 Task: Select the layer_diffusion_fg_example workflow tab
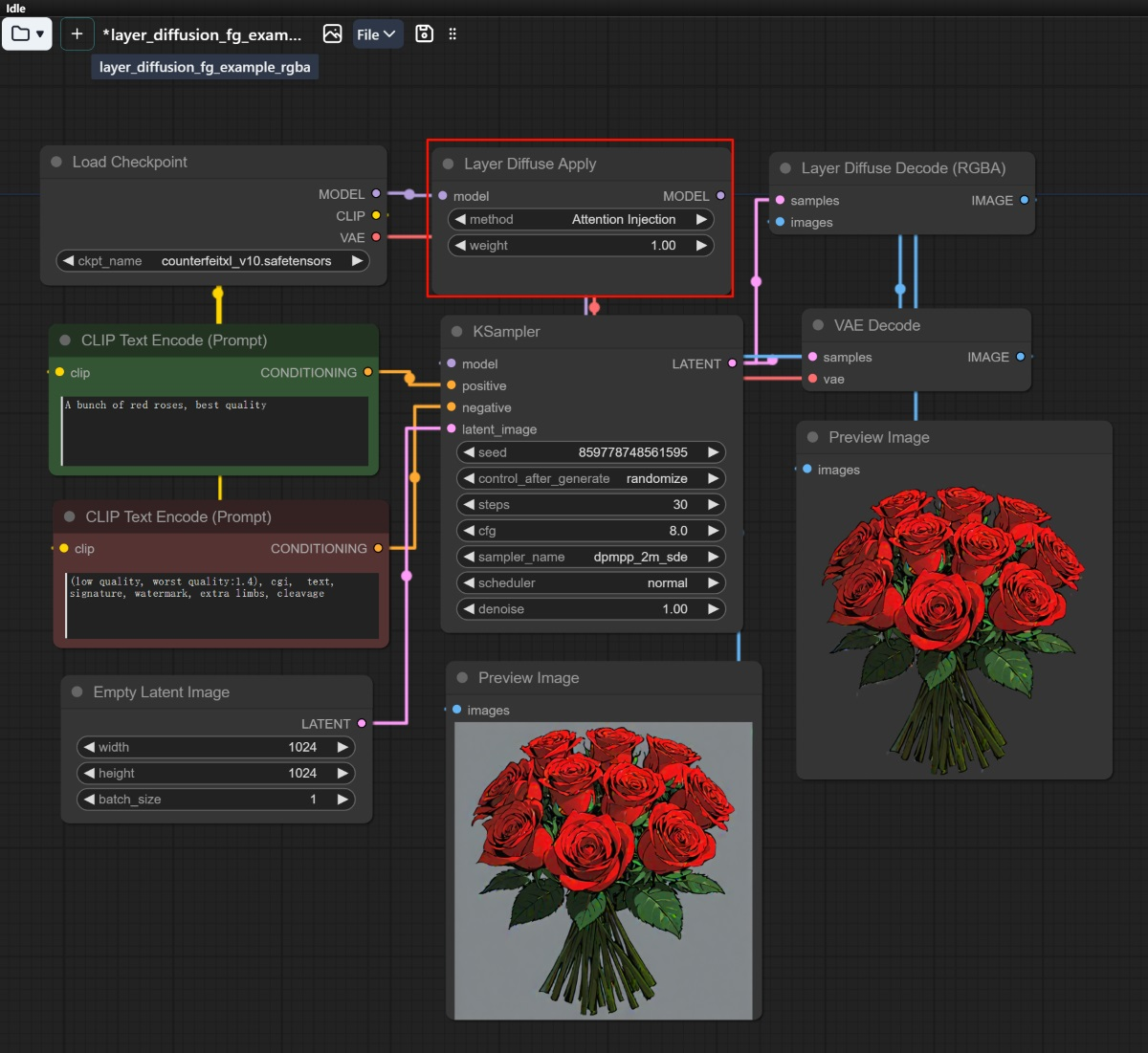[x=202, y=35]
